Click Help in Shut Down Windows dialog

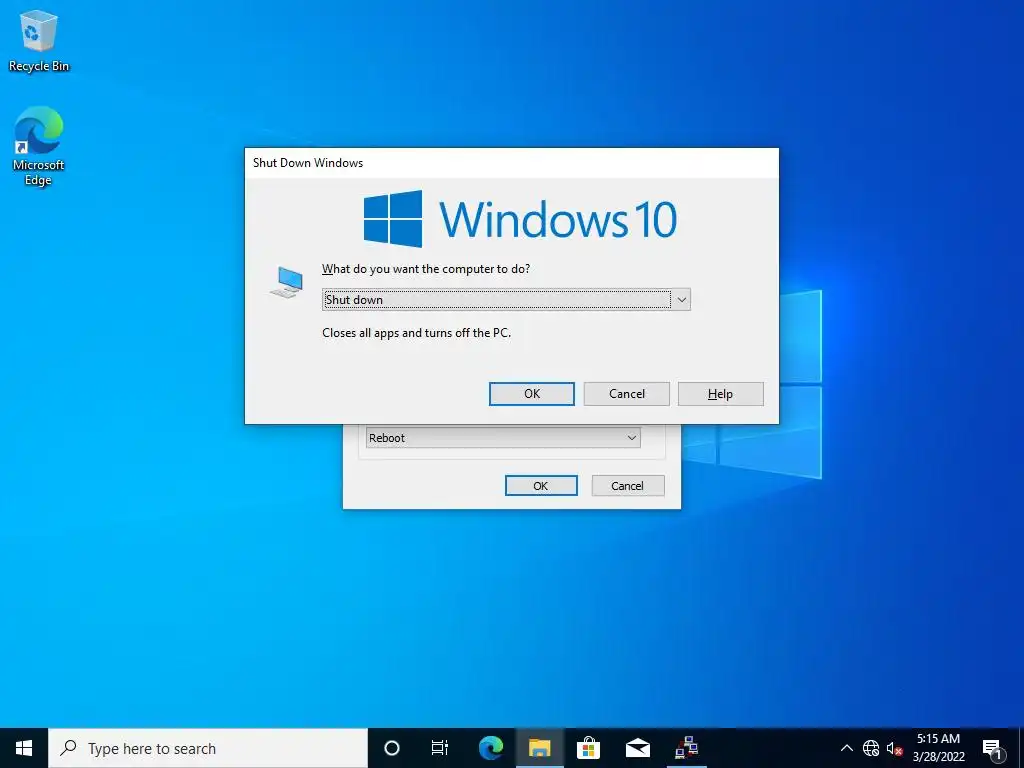pos(720,394)
